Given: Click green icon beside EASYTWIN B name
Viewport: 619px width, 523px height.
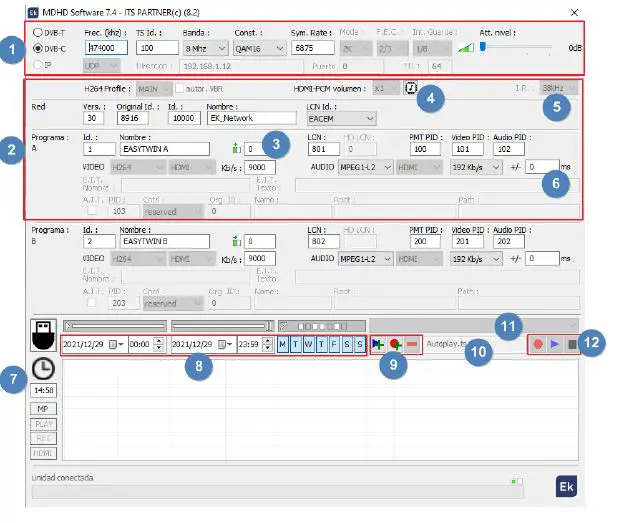Looking at the screenshot, I should [x=236, y=241].
